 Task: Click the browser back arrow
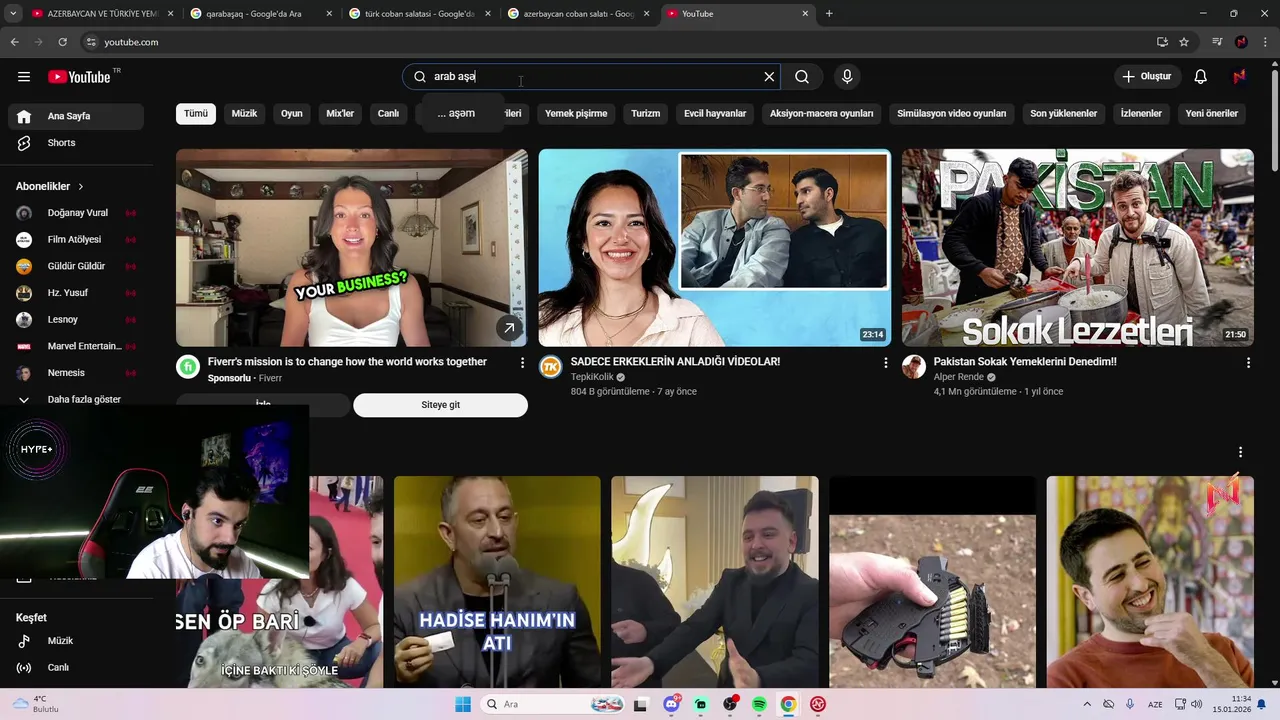(14, 42)
